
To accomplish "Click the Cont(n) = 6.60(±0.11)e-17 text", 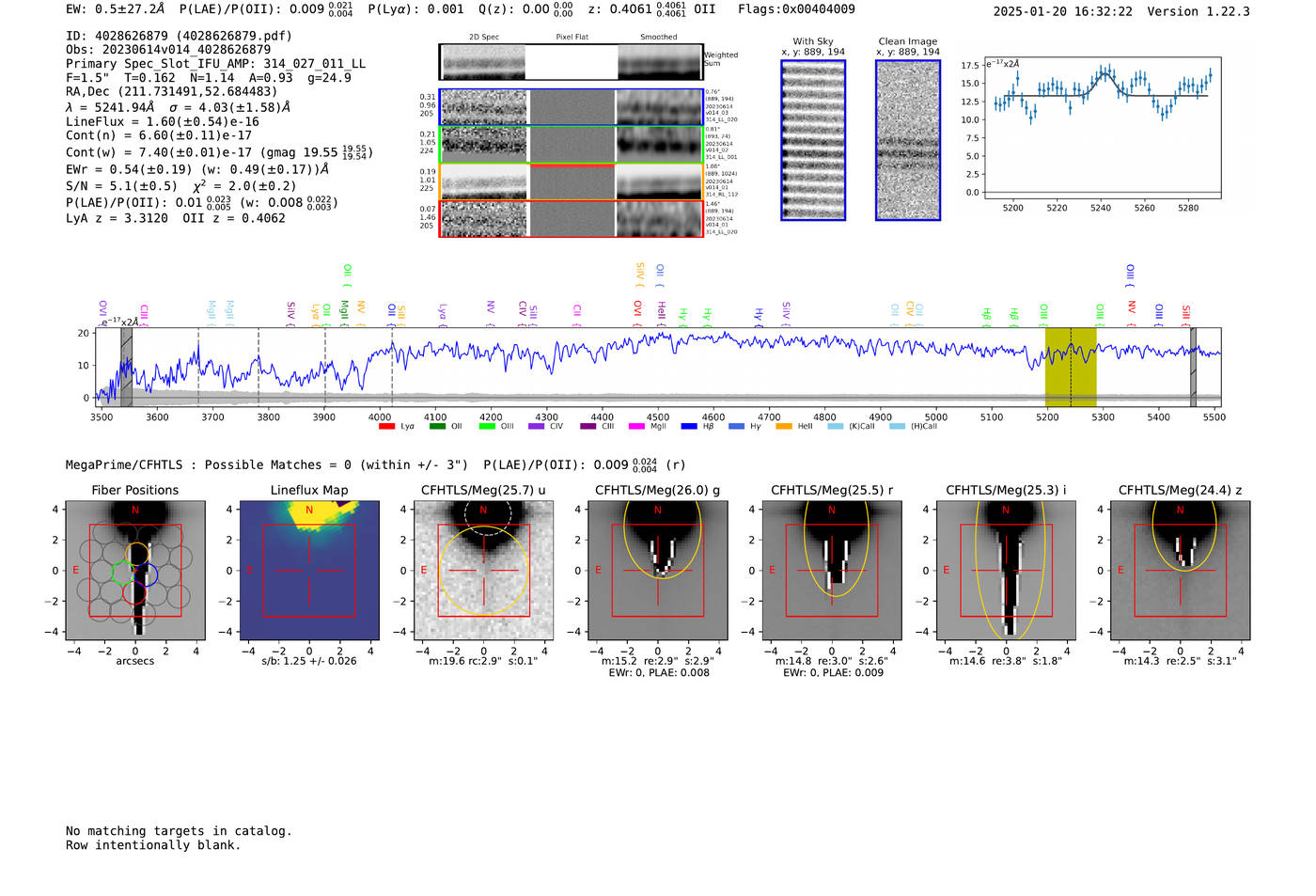I will click(159, 135).
